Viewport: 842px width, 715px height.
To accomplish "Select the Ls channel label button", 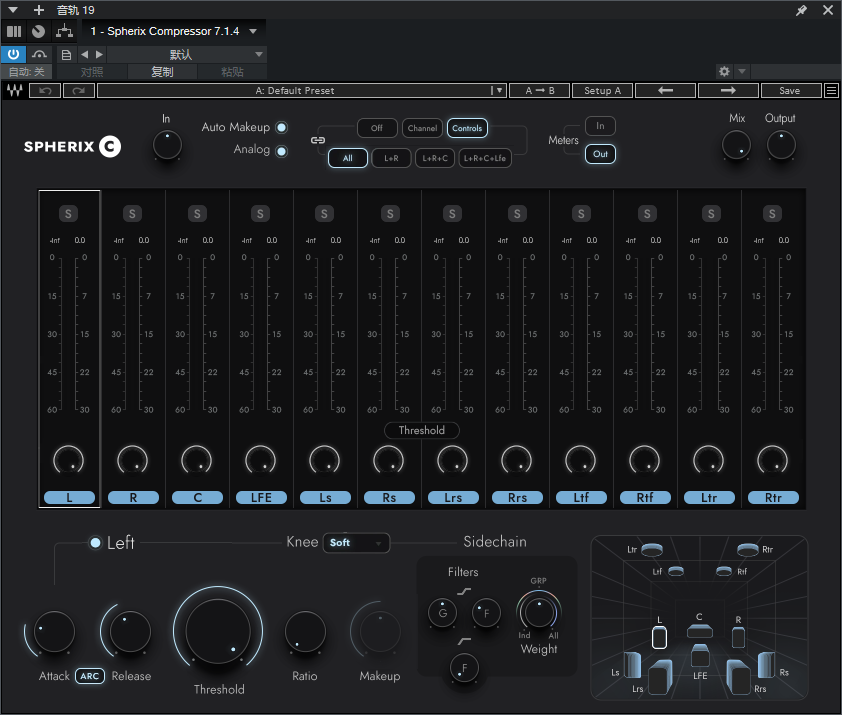I will tap(325, 497).
